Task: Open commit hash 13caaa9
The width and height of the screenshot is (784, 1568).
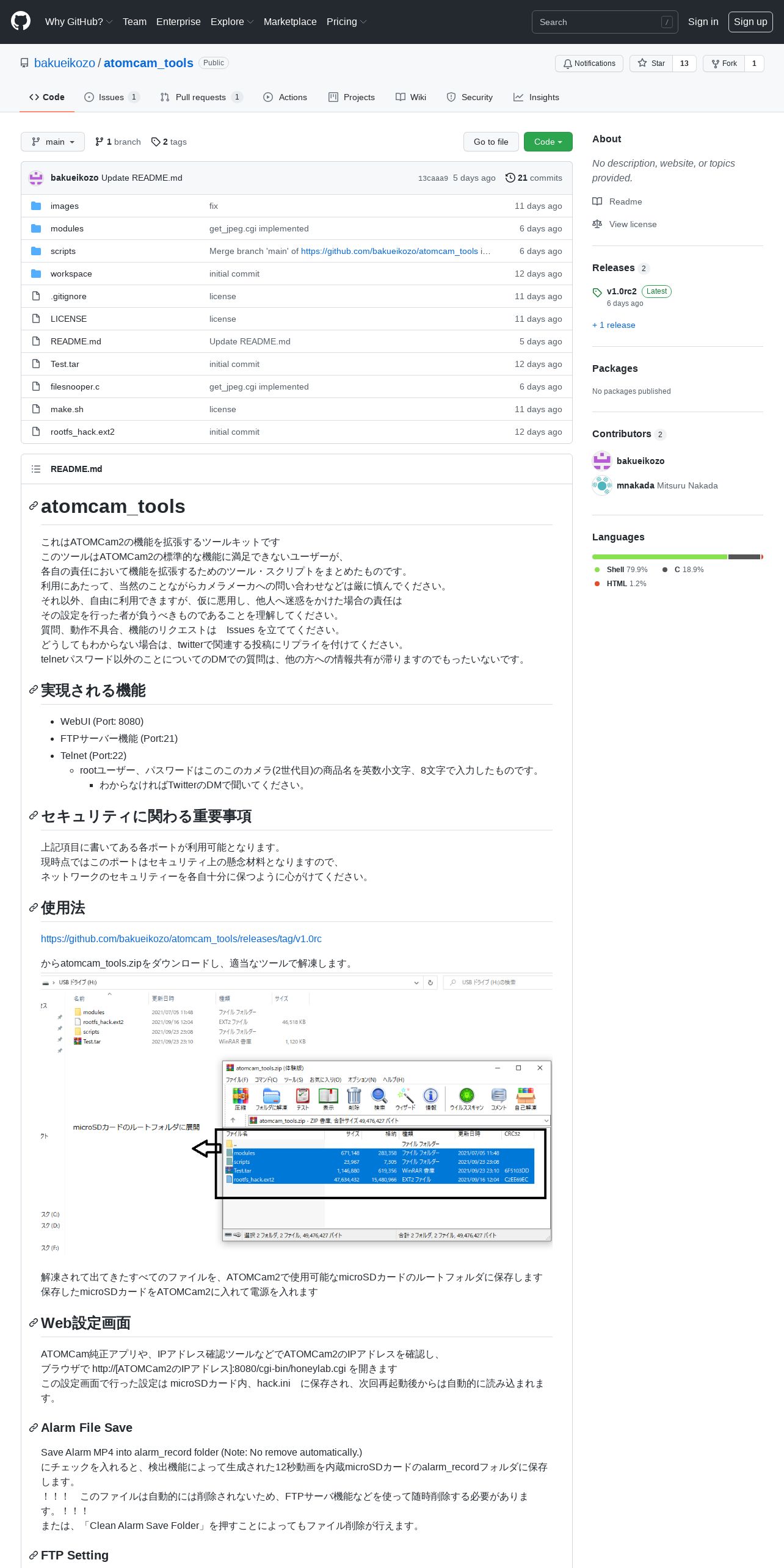Action: 433,178
